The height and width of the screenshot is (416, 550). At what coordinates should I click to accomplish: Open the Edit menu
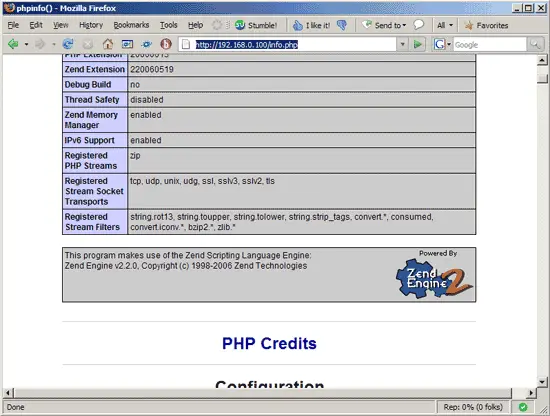pos(36,25)
